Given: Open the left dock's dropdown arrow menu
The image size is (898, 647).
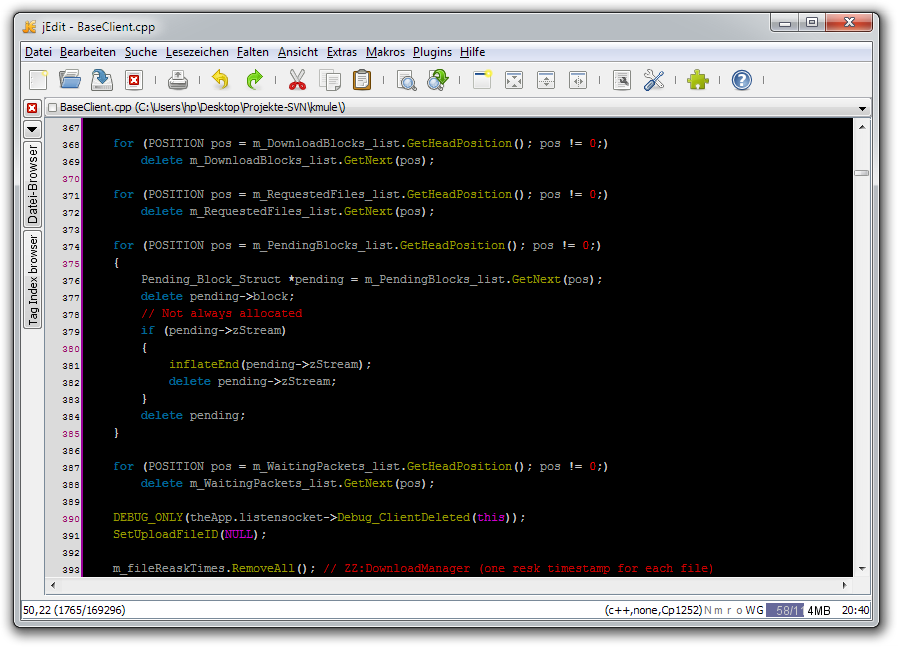Looking at the screenshot, I should 32,129.
